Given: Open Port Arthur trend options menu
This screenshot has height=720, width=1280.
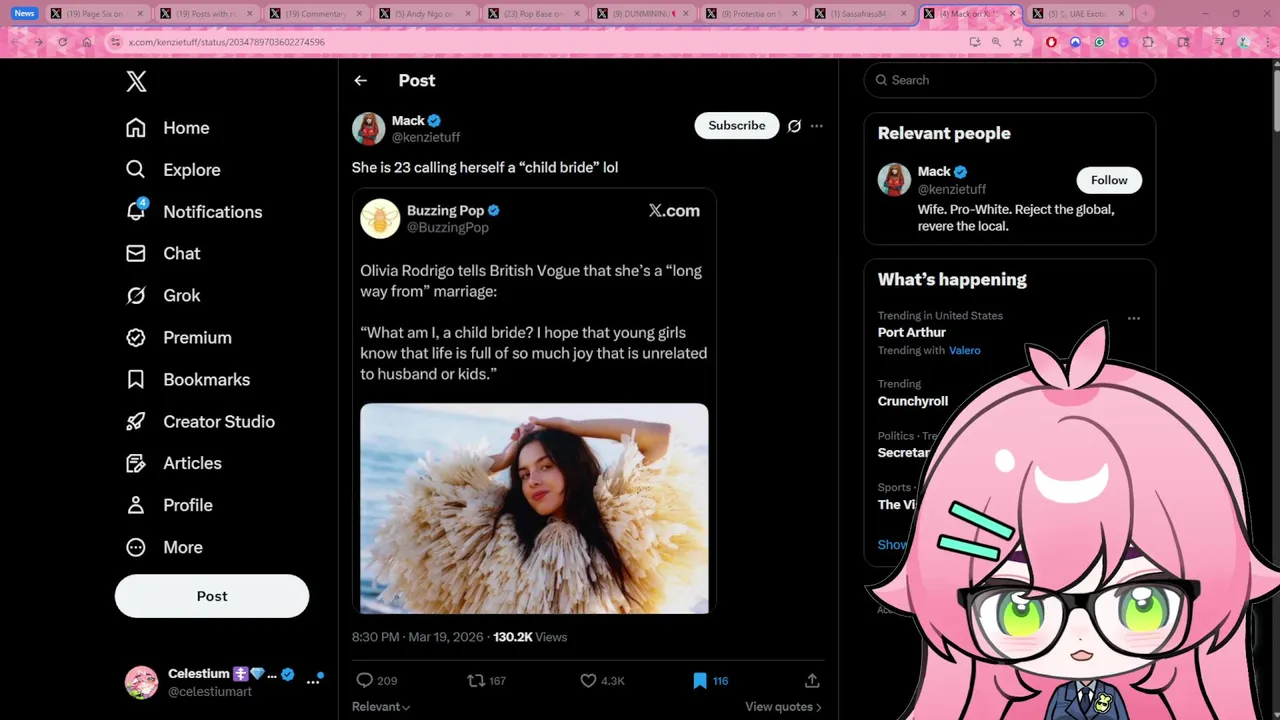Looking at the screenshot, I should click(1134, 318).
